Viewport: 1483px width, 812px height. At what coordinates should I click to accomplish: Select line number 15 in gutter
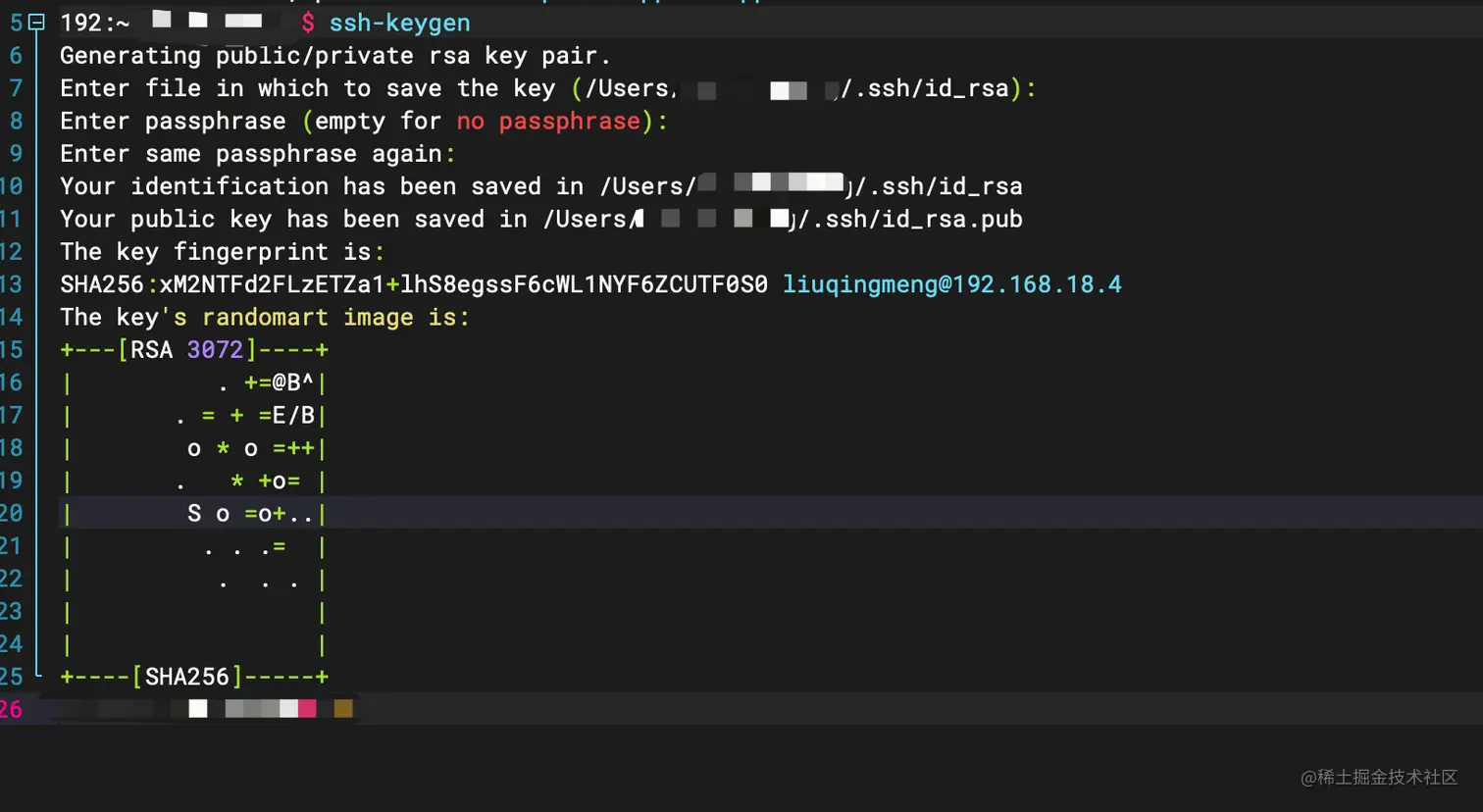(12, 350)
